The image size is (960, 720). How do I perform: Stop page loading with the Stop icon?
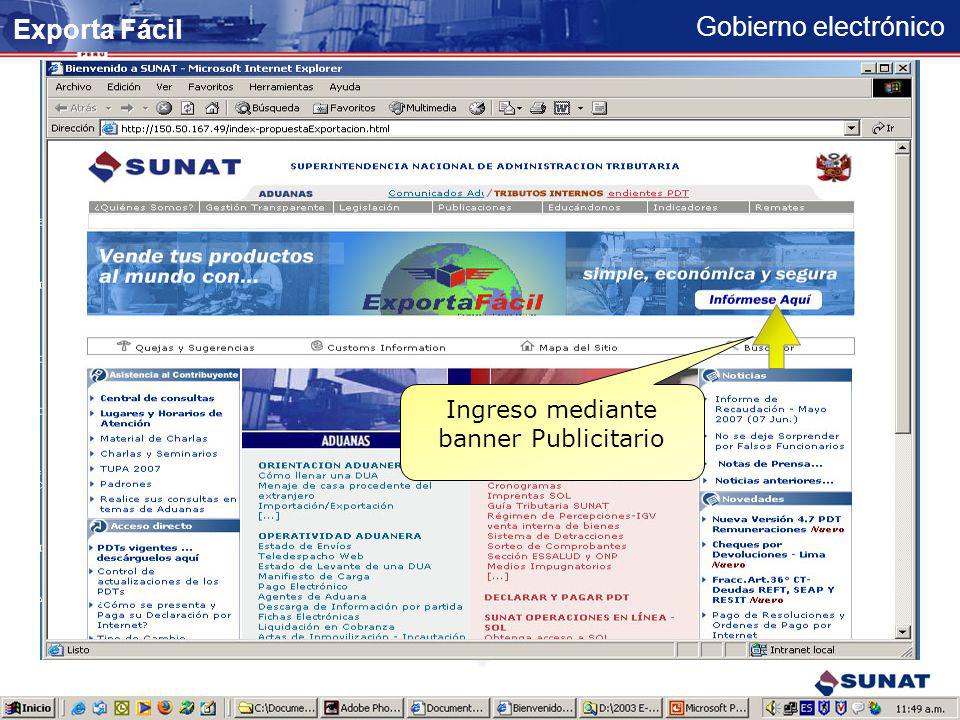pos(163,108)
